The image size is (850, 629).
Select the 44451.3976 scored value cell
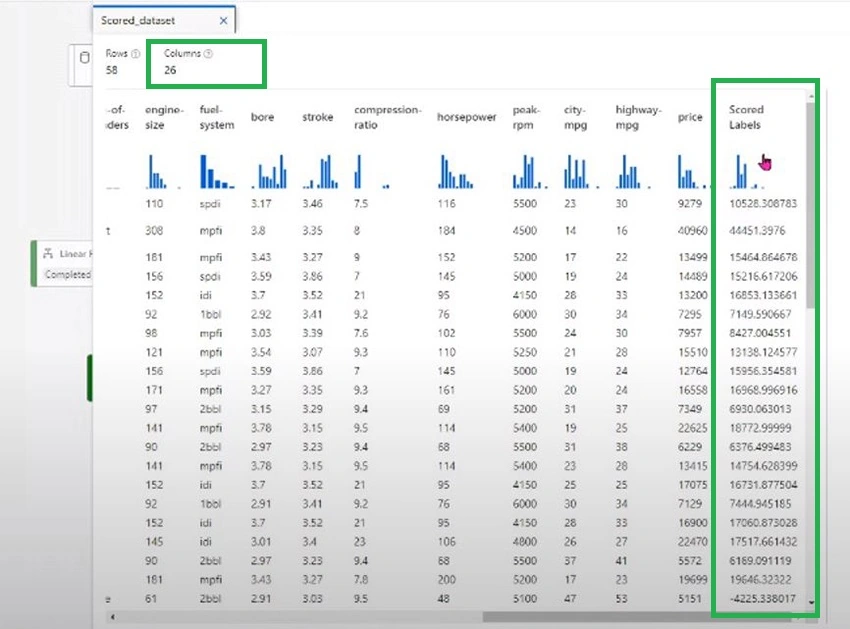pos(757,230)
